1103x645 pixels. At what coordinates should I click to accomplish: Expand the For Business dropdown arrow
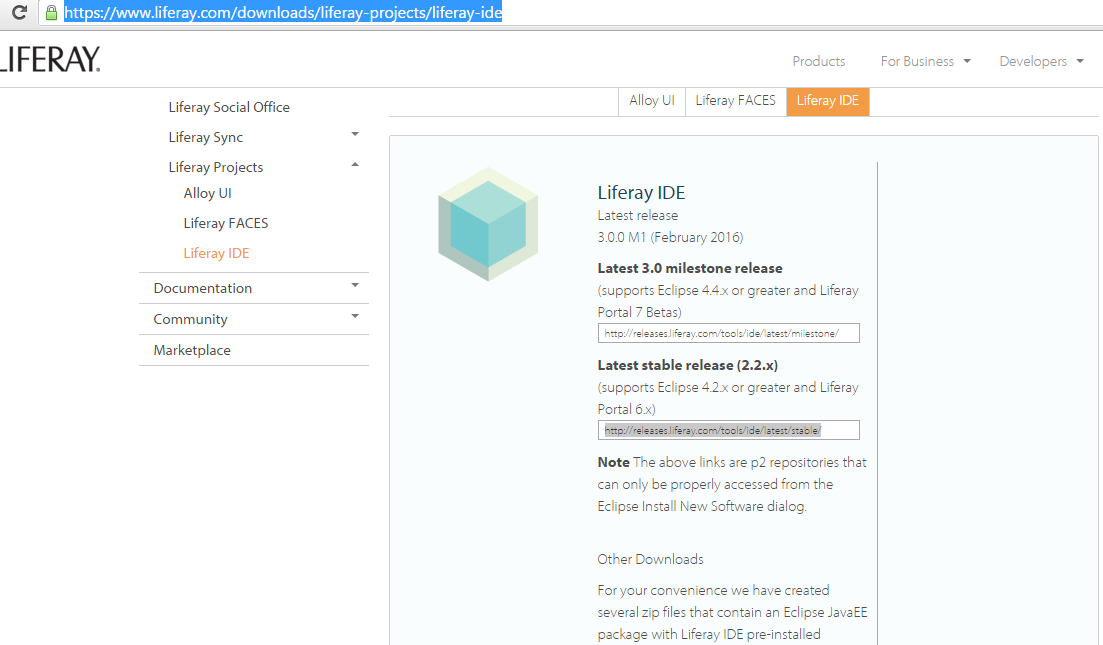point(967,61)
